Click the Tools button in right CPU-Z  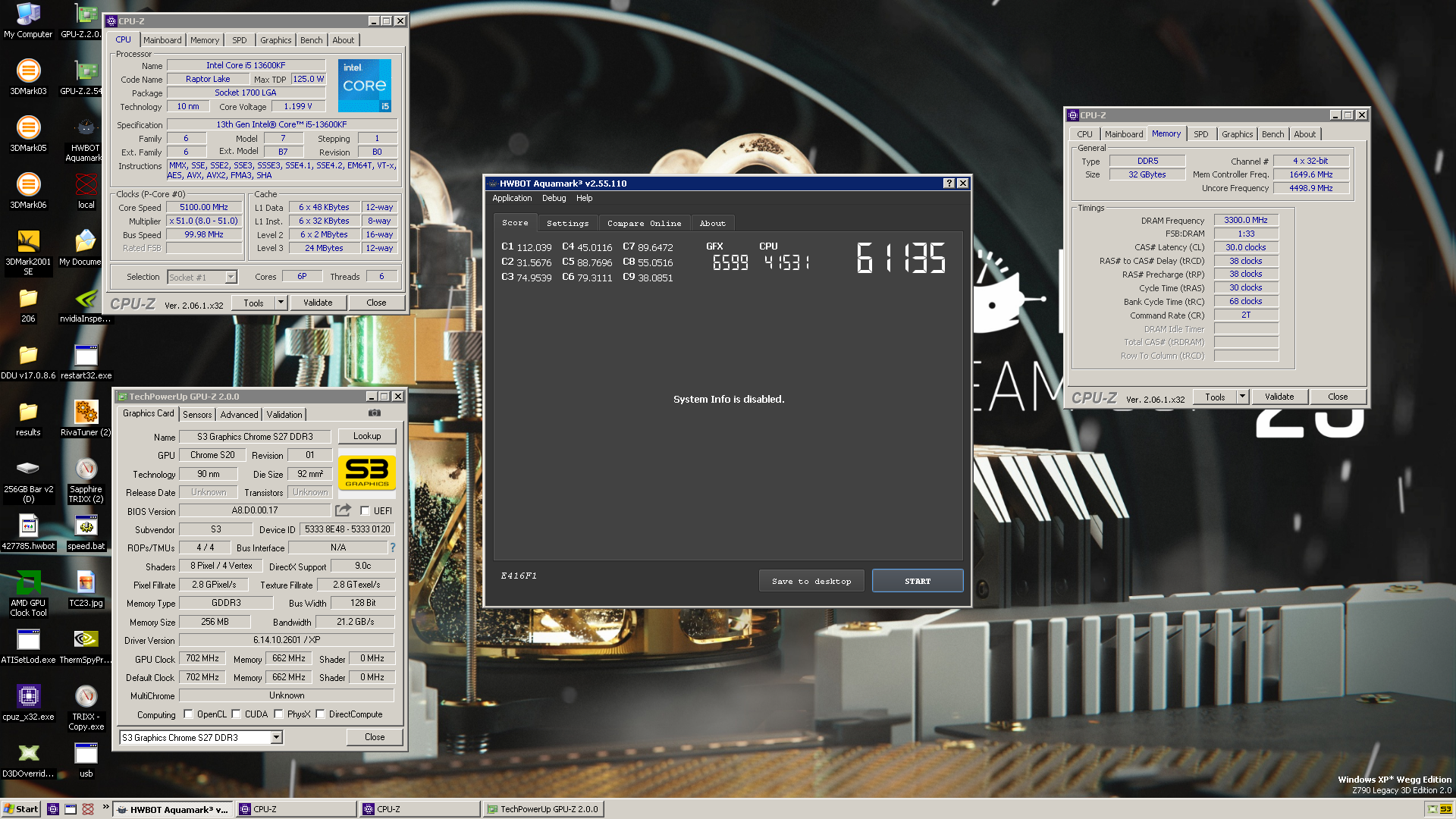(1215, 397)
